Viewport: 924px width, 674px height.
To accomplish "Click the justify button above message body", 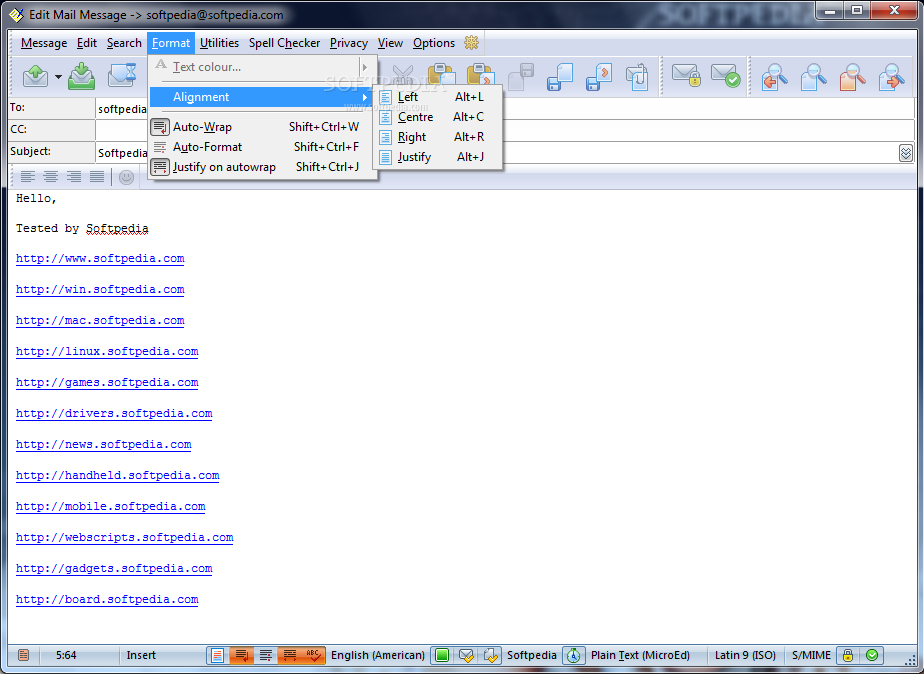I will coord(97,176).
